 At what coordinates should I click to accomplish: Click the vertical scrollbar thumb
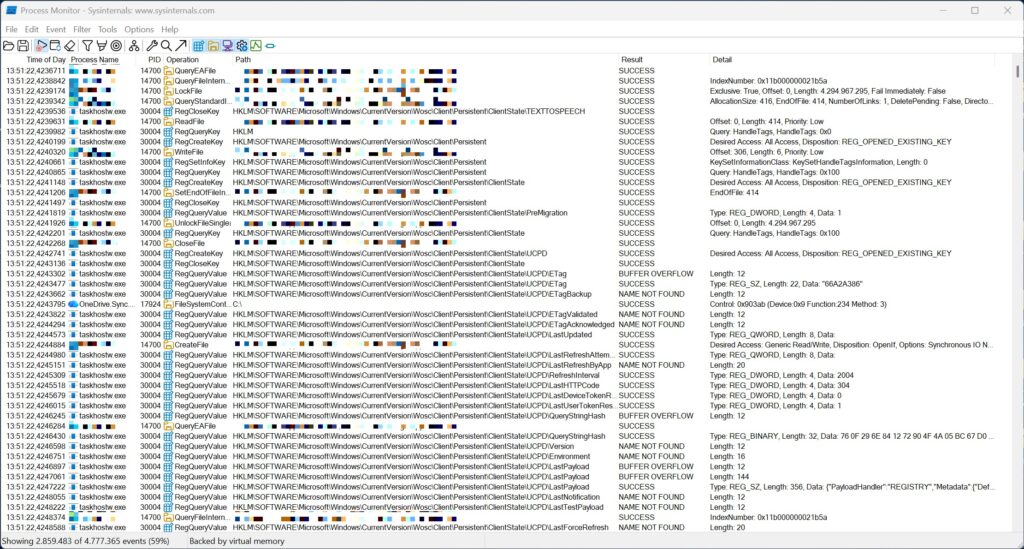point(1017,71)
